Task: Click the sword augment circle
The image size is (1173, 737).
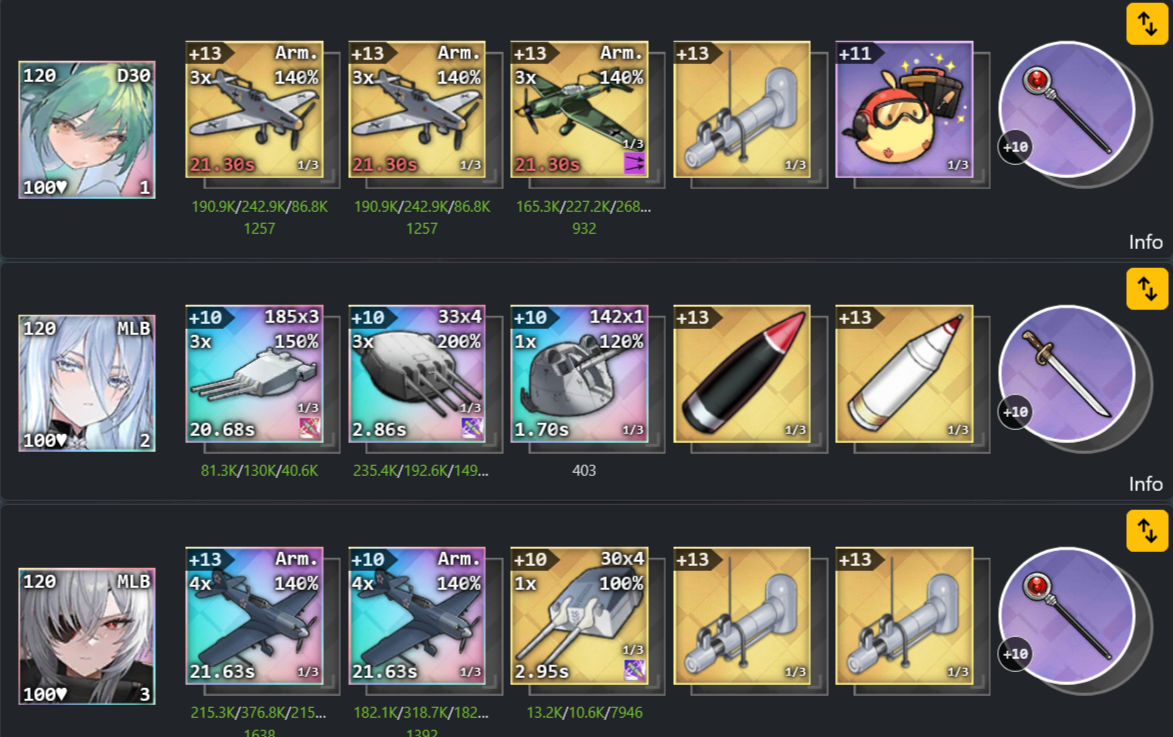Action: click(1067, 373)
